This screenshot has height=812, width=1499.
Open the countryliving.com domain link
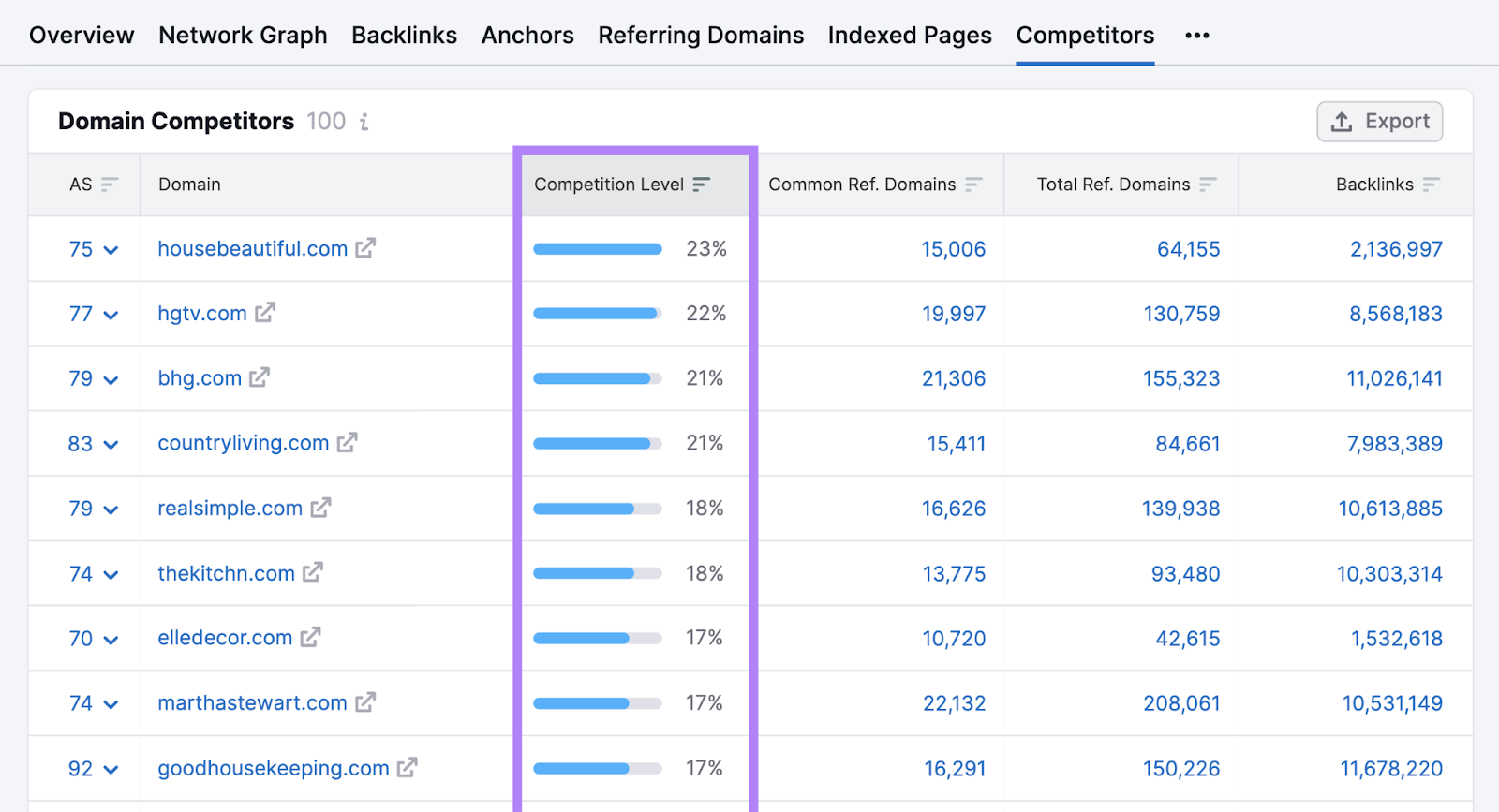tap(244, 442)
